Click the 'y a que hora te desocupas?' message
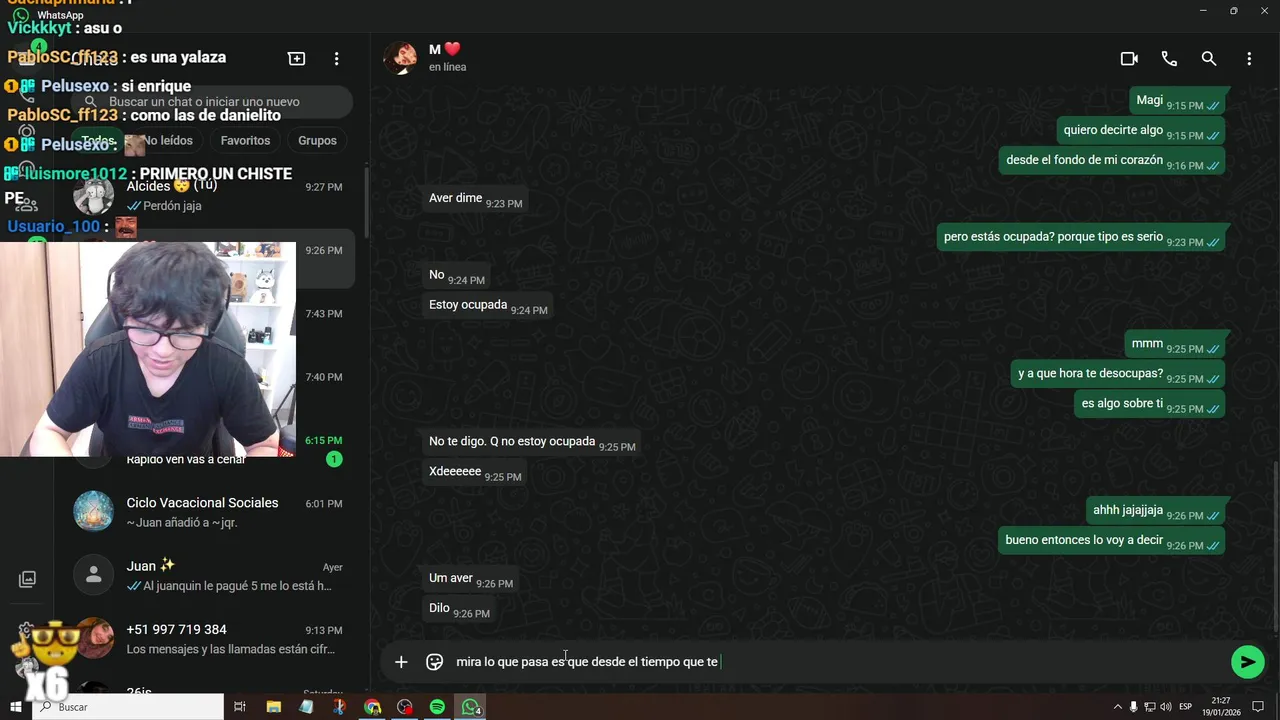The image size is (1280, 720). pos(1117,374)
